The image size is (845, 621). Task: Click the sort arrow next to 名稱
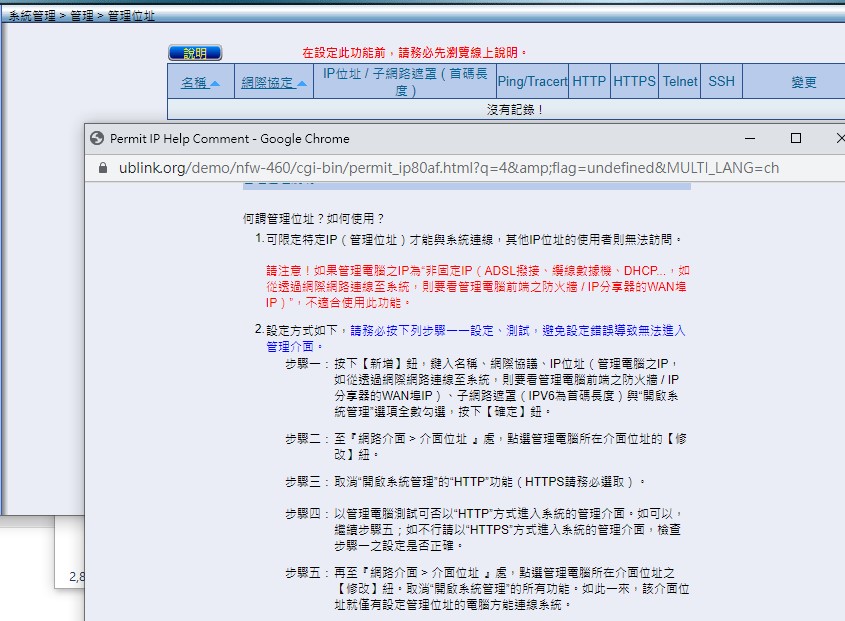point(215,83)
